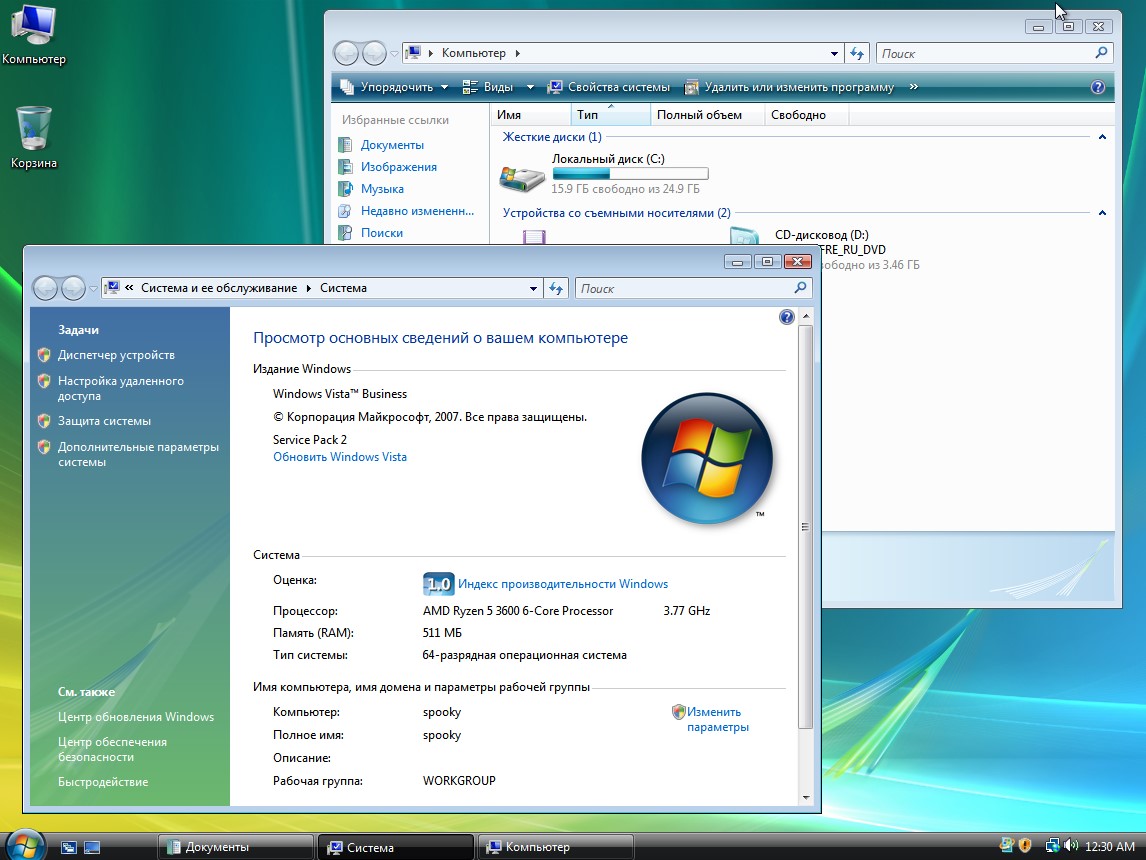The width and height of the screenshot is (1146, 860).
Task: Click Недавно измененные favorite link
Action: tap(417, 210)
